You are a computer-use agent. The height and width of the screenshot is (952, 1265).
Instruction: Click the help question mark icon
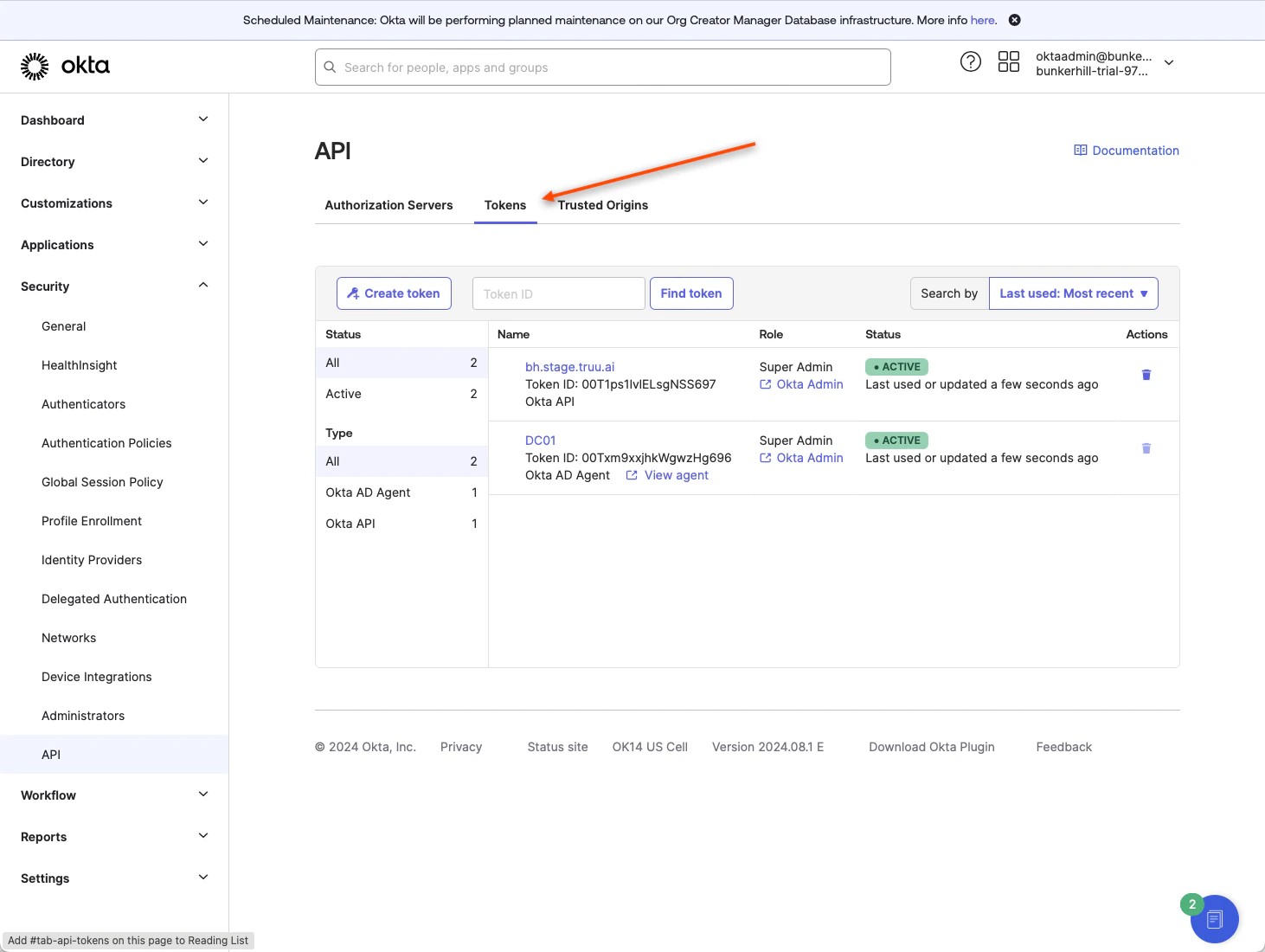coord(971,61)
